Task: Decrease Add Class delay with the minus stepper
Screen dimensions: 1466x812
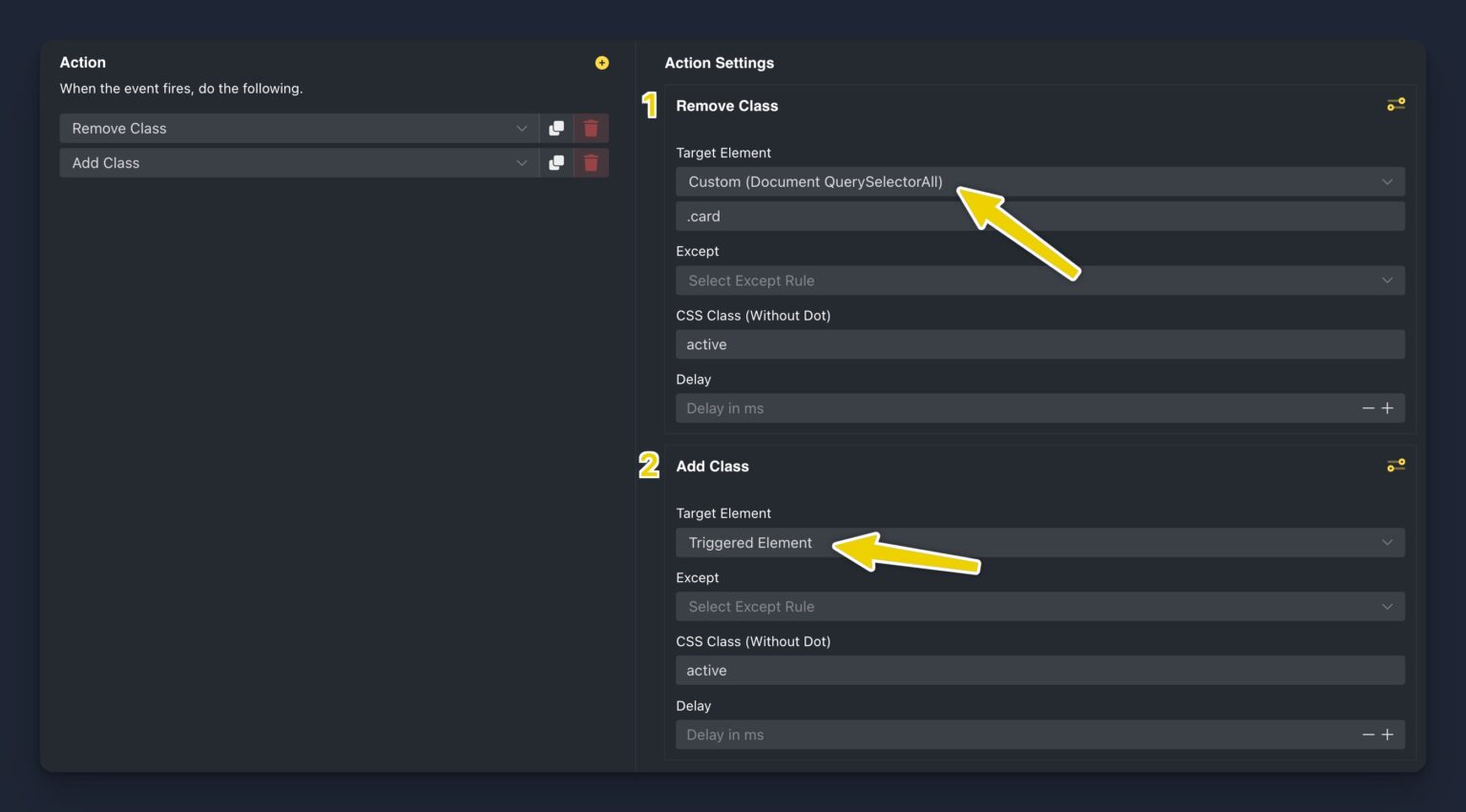Action: click(1368, 735)
